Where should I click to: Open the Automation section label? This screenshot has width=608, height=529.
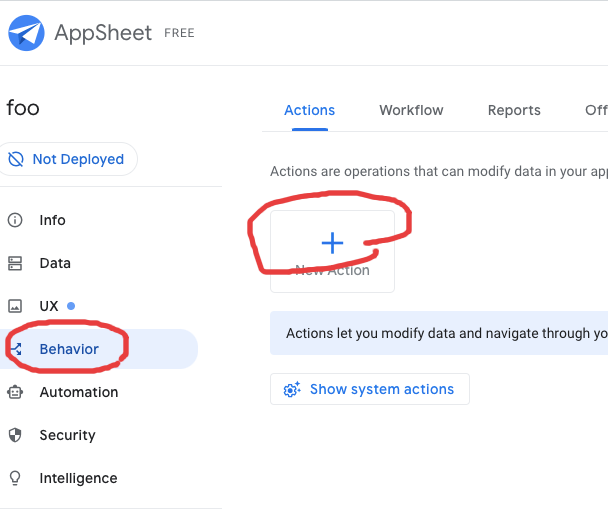(79, 392)
